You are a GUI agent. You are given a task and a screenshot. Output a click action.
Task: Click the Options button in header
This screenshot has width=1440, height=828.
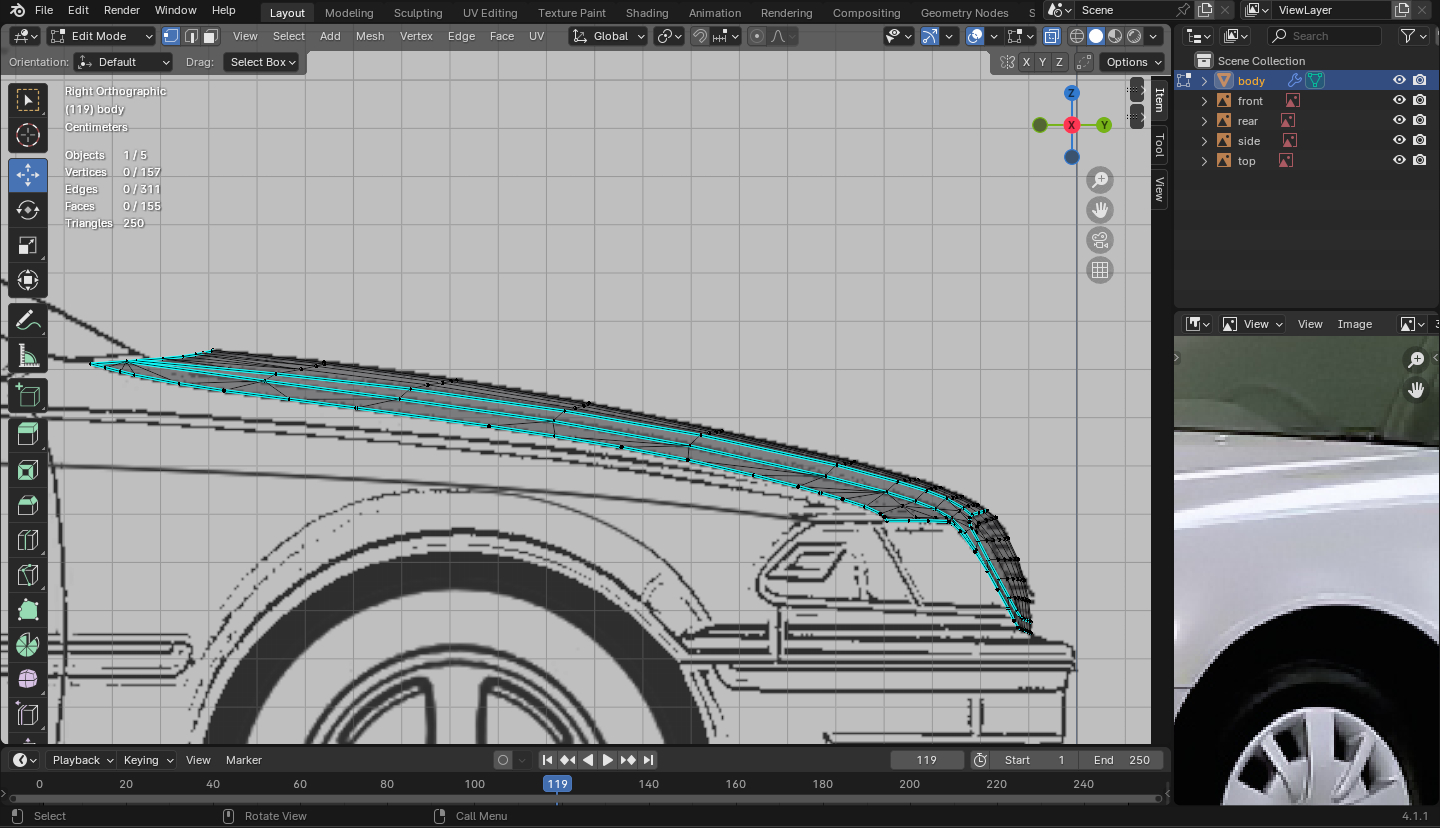(1132, 62)
